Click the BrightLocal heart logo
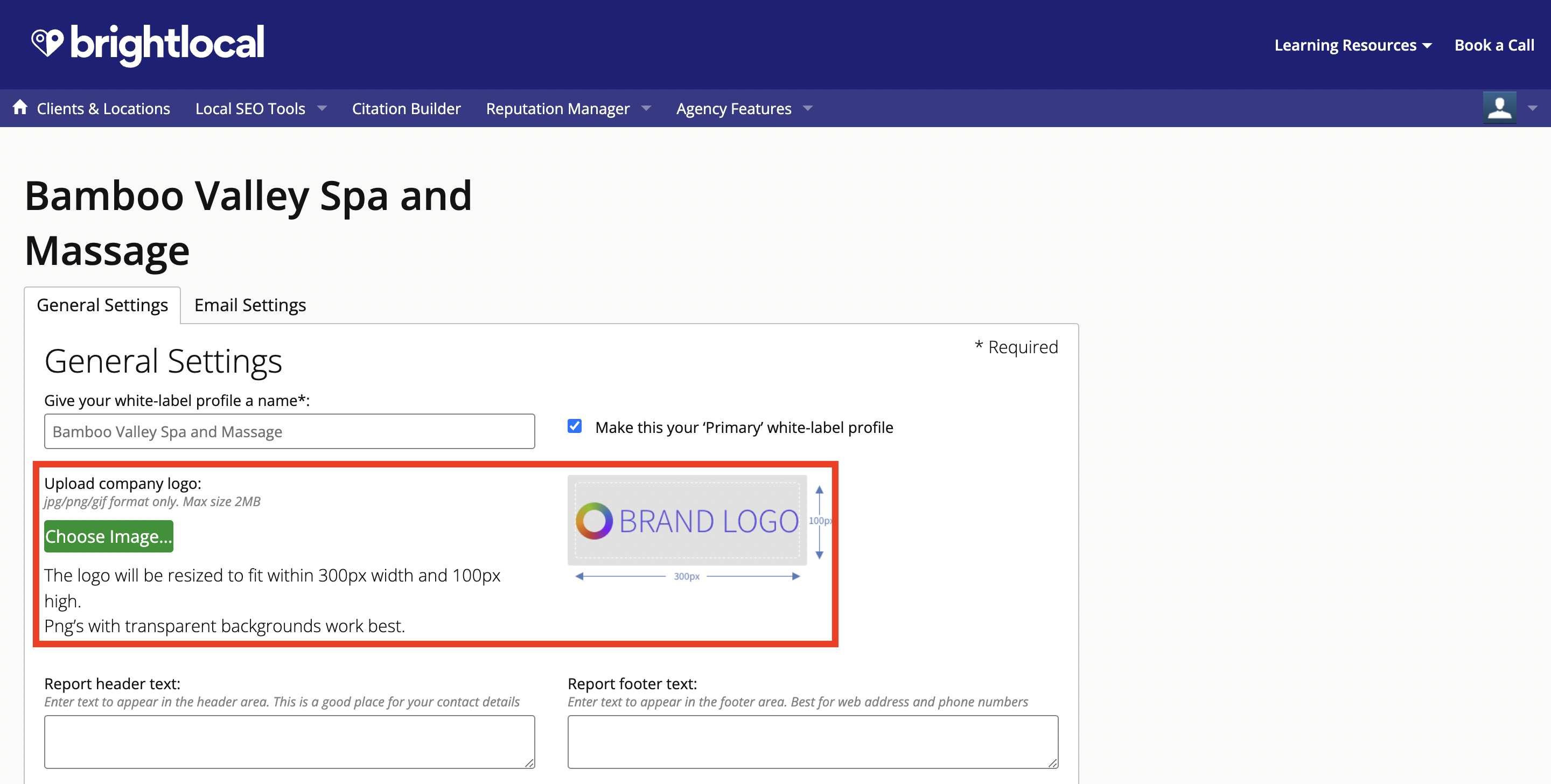 tap(47, 44)
